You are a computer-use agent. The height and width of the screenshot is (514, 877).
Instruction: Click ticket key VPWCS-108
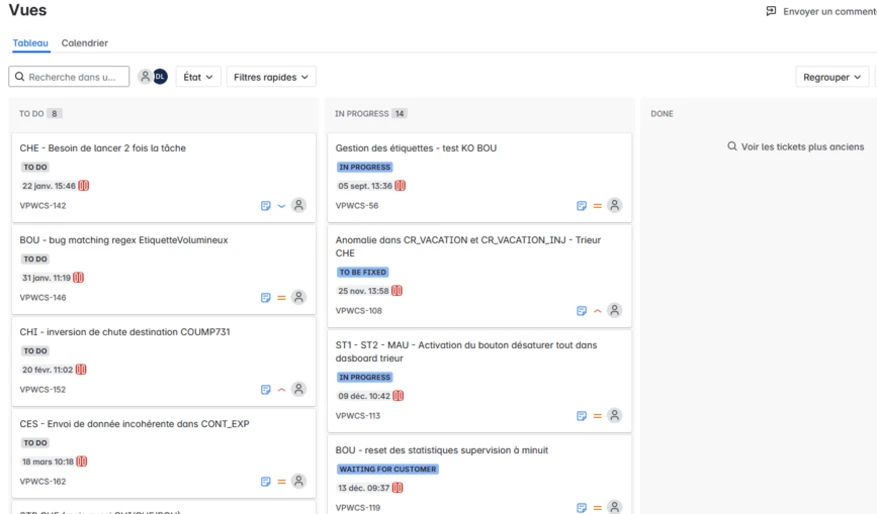tap(359, 311)
